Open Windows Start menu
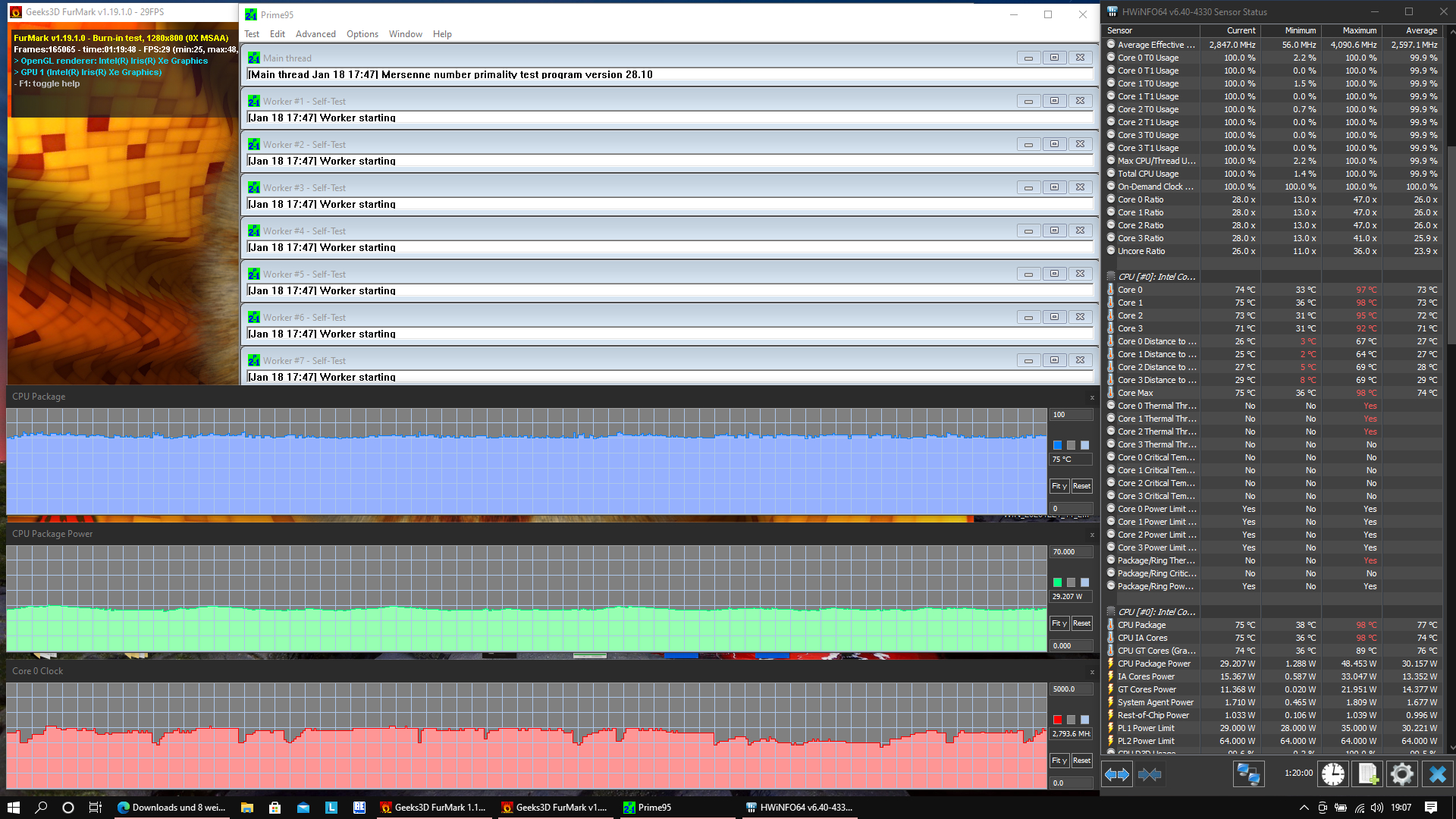This screenshot has height=819, width=1456. [x=14, y=808]
